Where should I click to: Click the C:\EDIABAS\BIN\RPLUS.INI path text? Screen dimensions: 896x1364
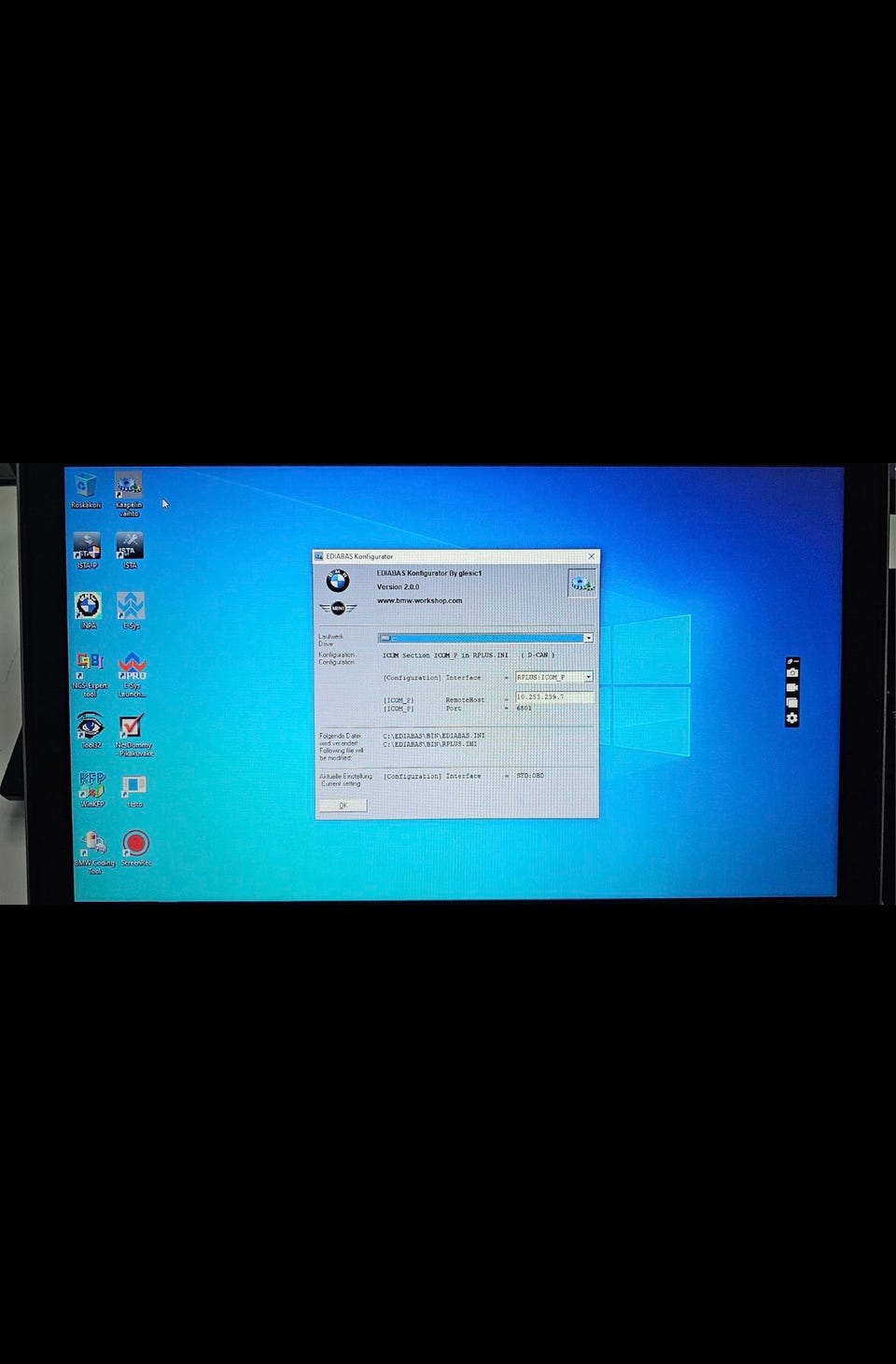[430, 744]
